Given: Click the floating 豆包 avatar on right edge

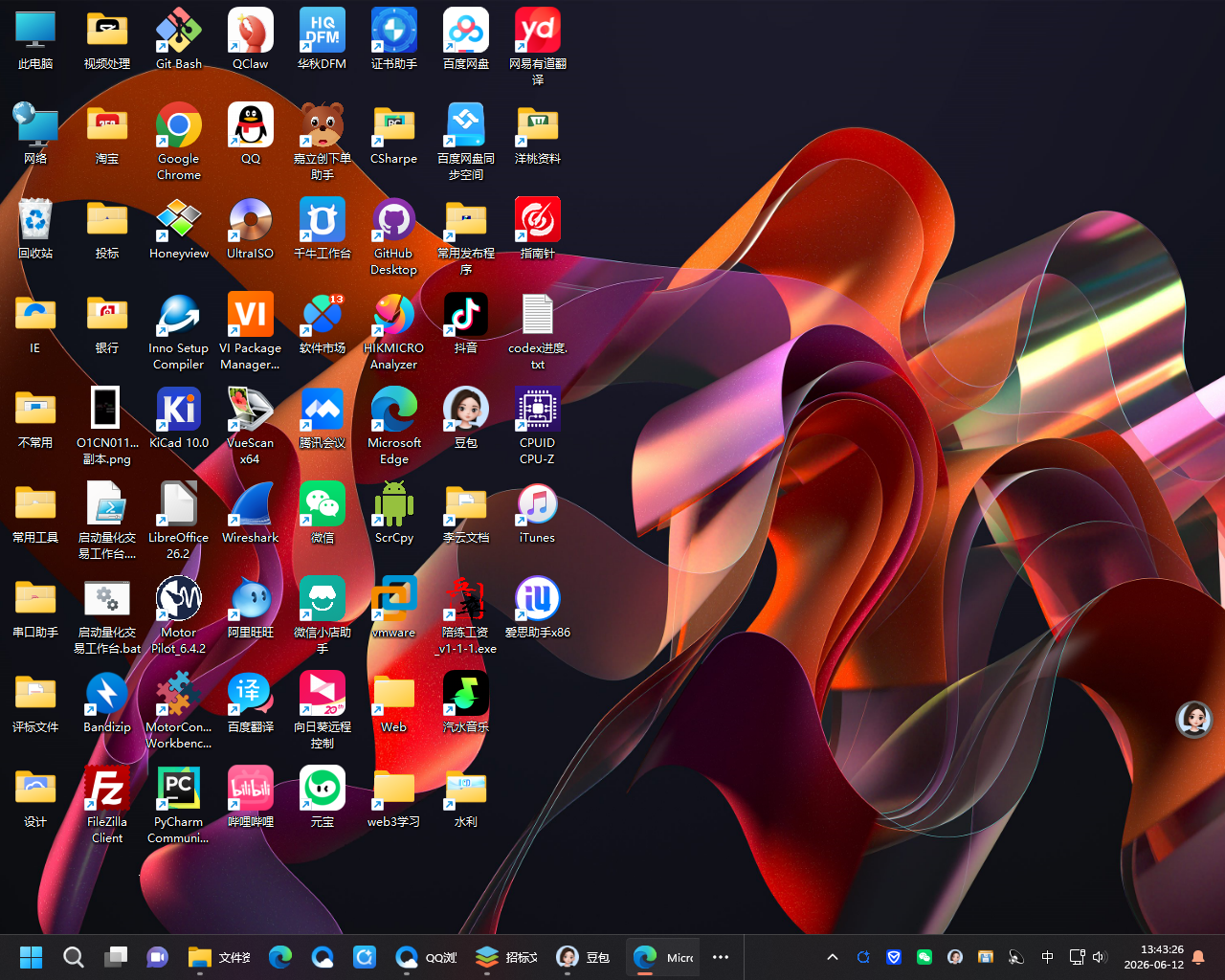Looking at the screenshot, I should click(1194, 720).
